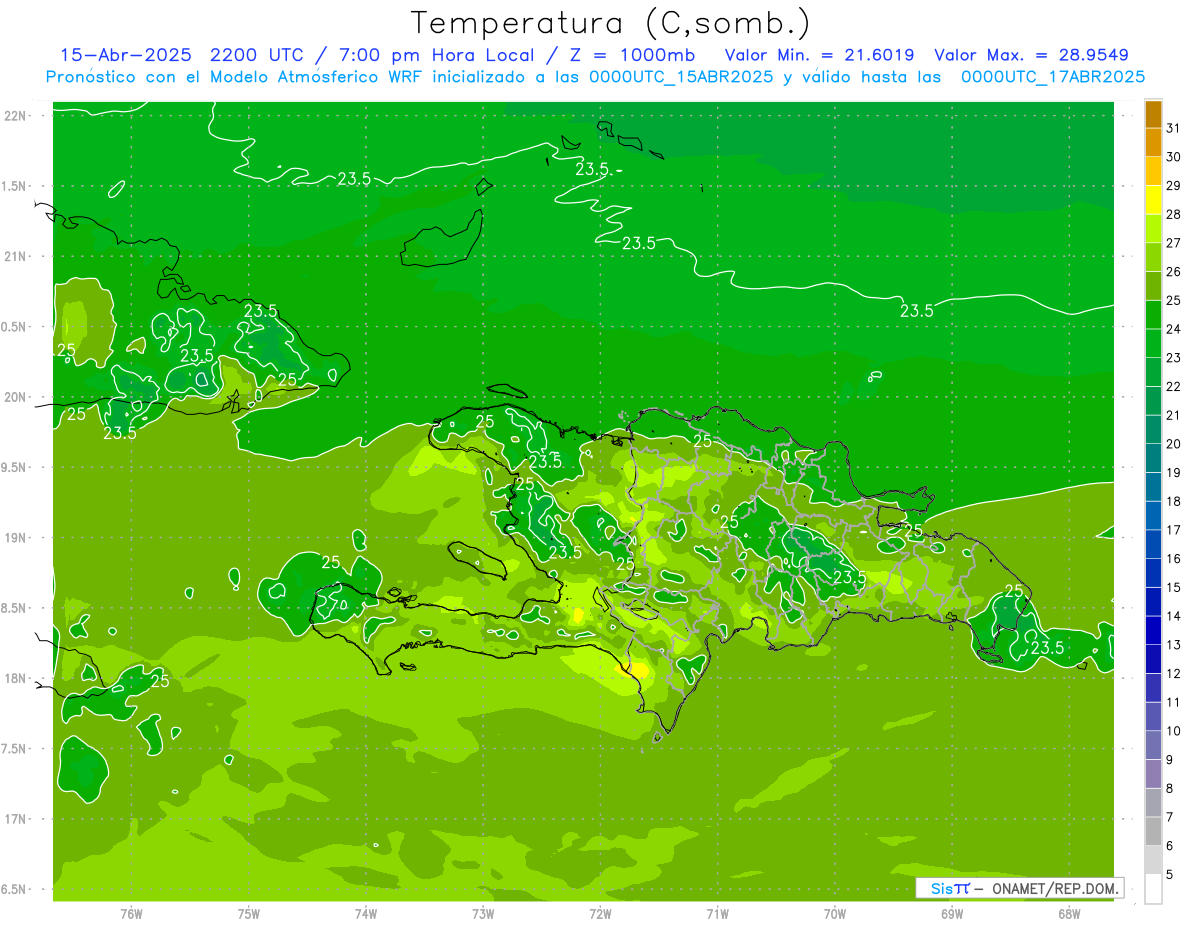Click the '27' value on the color scale
This screenshot has width=1200, height=927.
(1174, 243)
